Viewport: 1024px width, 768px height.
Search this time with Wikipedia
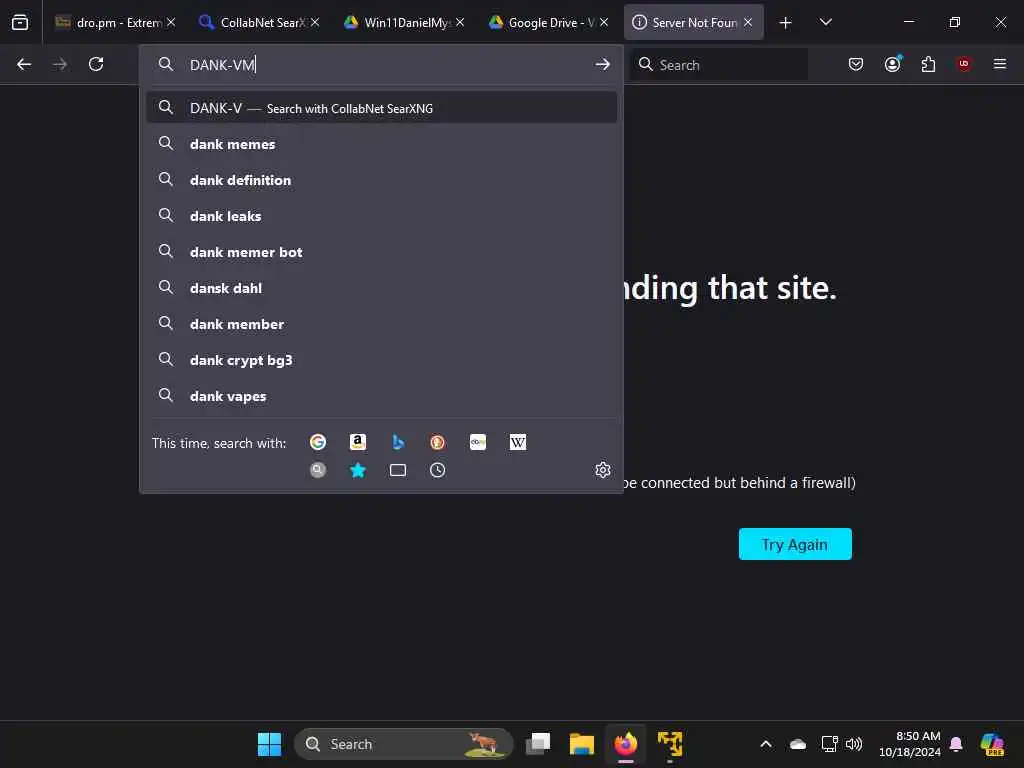click(x=517, y=442)
